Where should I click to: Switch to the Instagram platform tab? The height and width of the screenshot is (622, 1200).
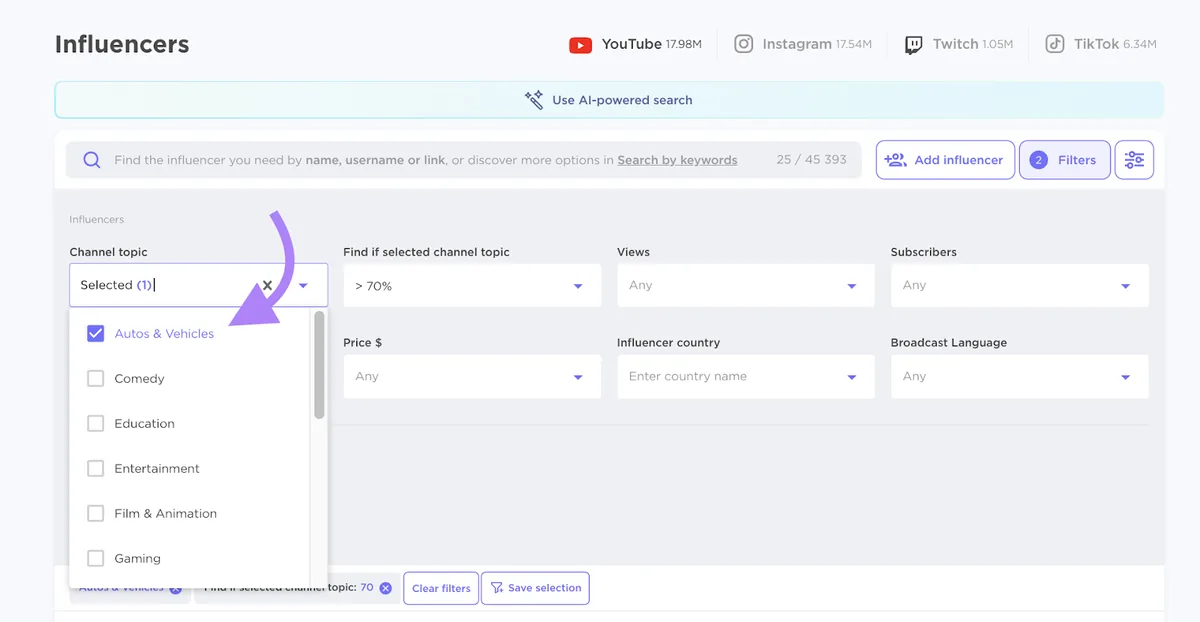[803, 44]
